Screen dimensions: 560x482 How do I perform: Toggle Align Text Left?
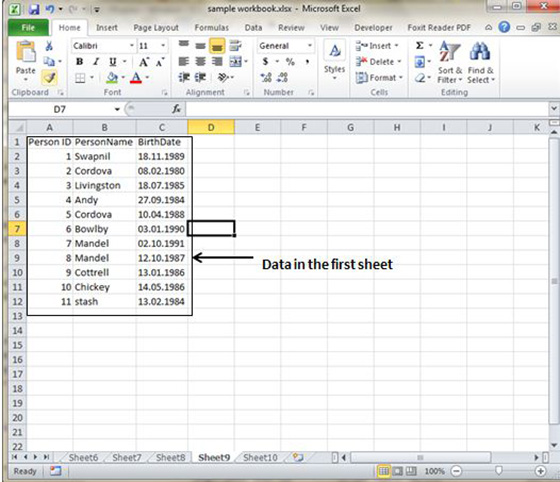pos(184,62)
